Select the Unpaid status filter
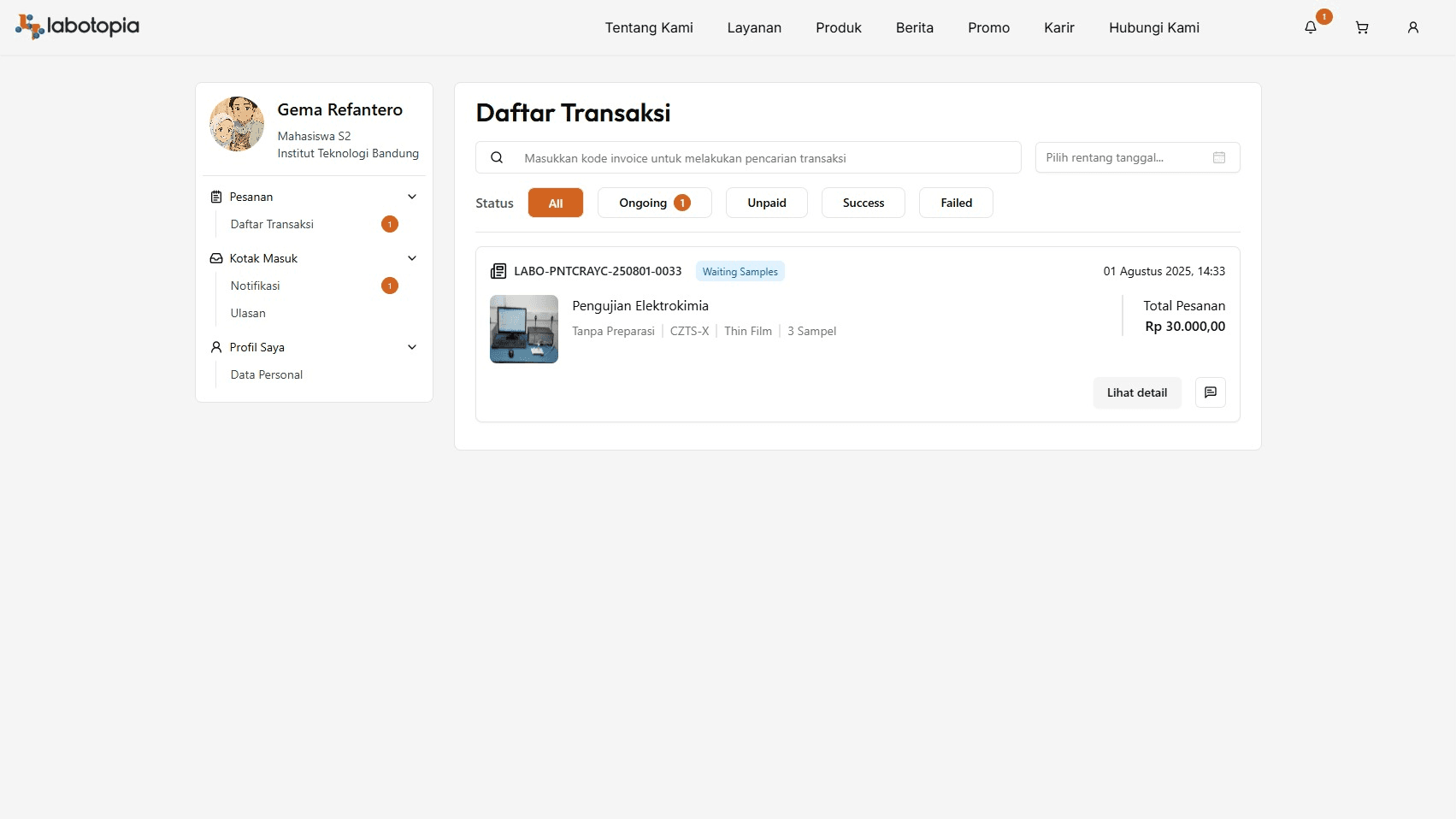The height and width of the screenshot is (819, 1456). click(766, 203)
